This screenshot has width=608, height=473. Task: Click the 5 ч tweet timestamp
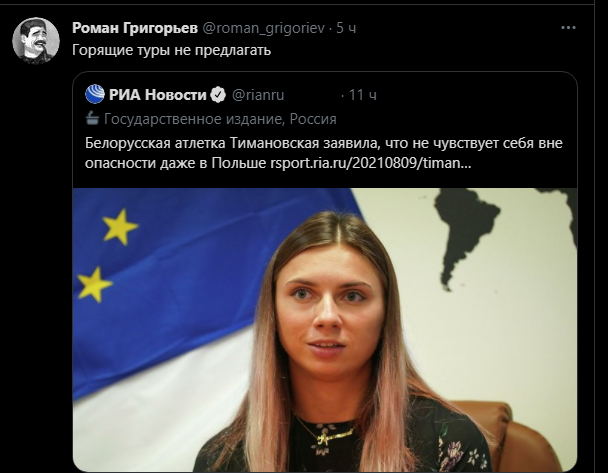click(x=346, y=28)
